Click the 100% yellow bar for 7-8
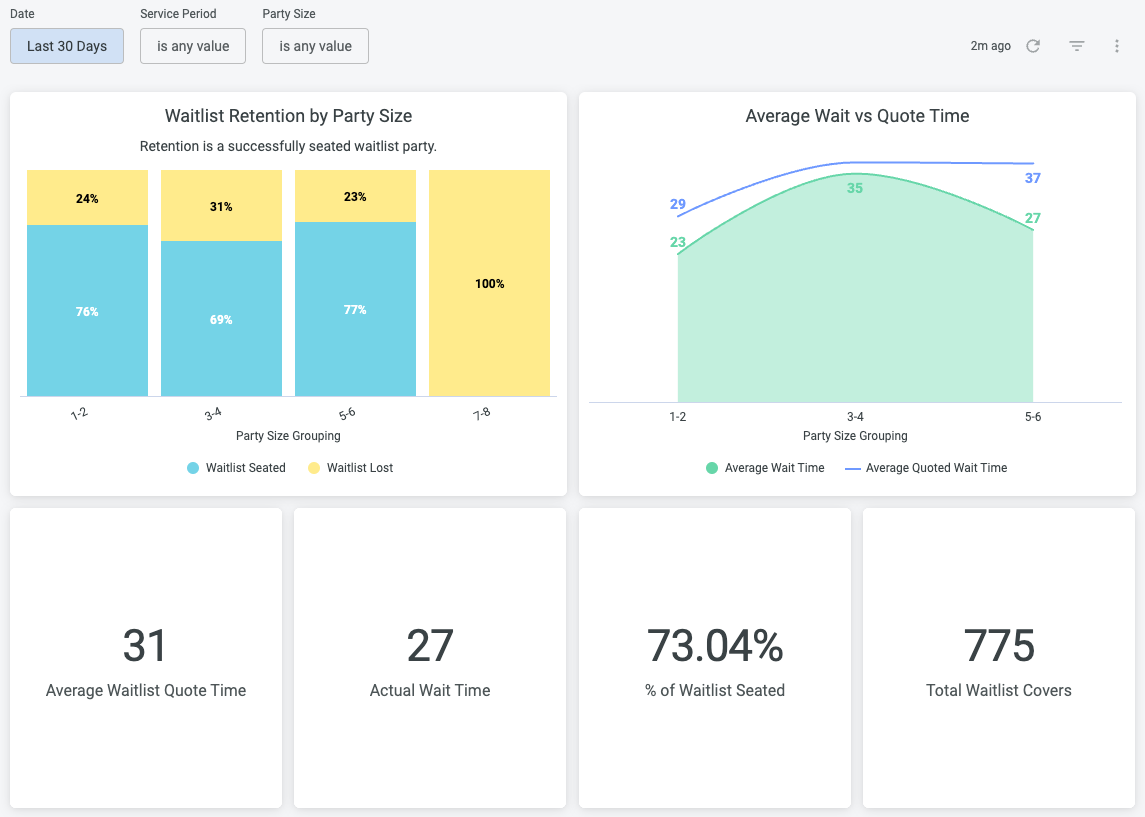1145x817 pixels. click(489, 283)
